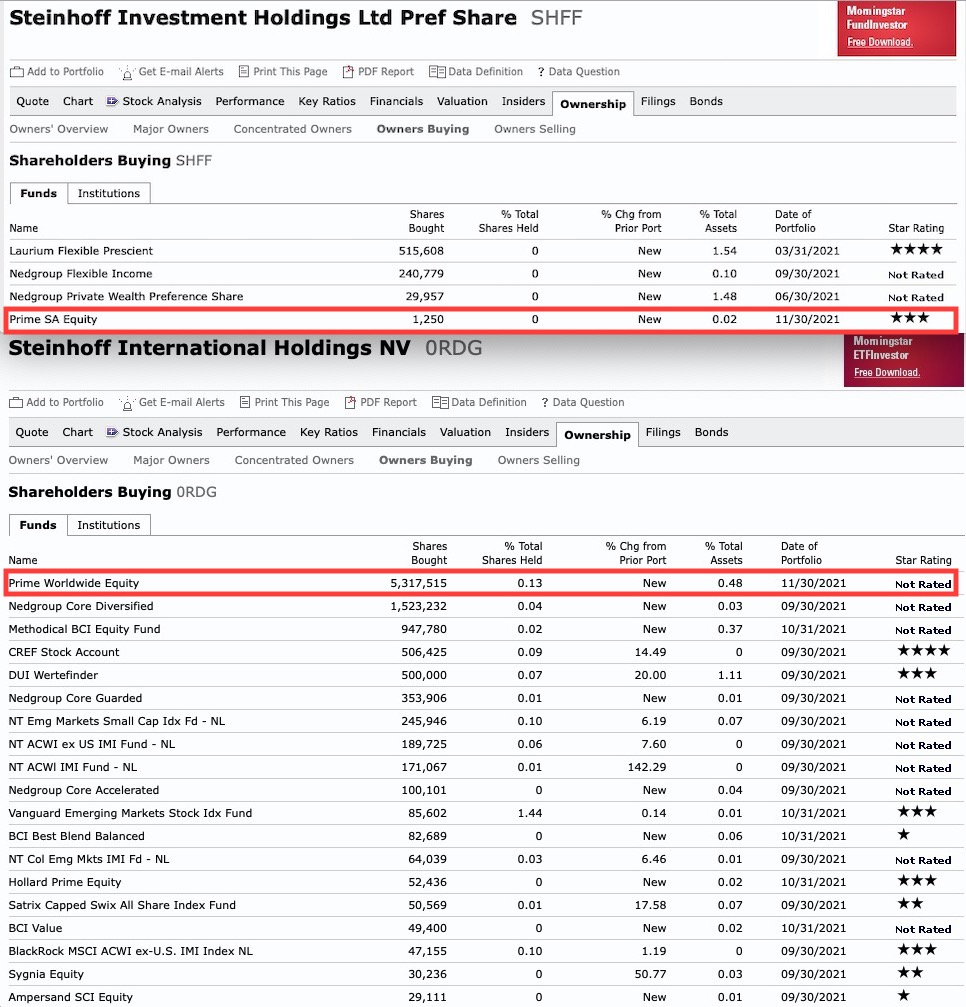Click the Print This Page icon for SHFF
The image size is (966, 1007).
(x=242, y=71)
